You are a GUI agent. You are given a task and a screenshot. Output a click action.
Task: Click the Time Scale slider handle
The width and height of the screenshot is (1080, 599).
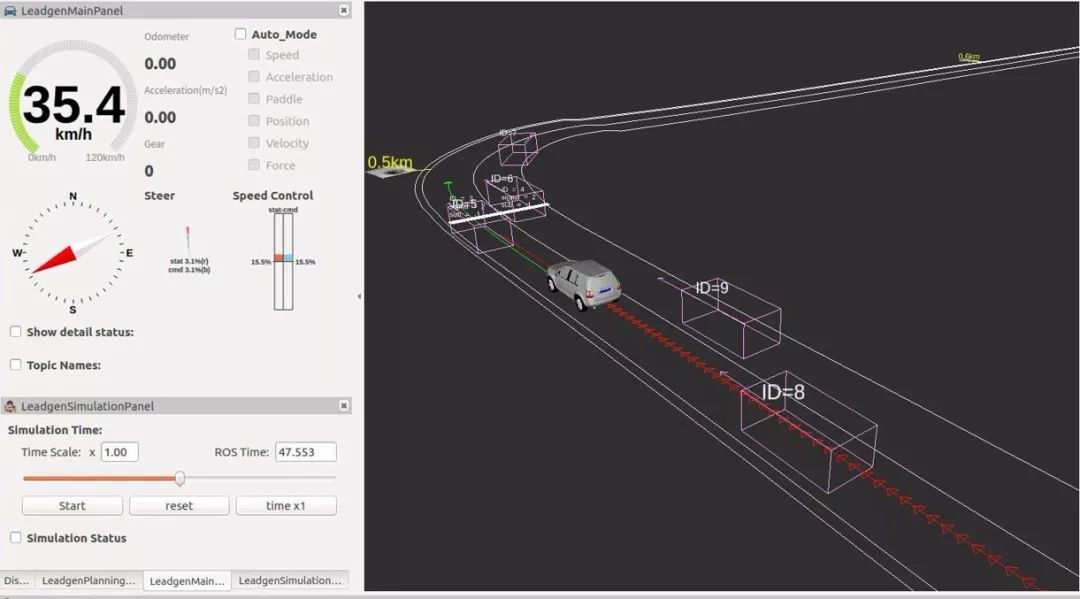tap(180, 478)
